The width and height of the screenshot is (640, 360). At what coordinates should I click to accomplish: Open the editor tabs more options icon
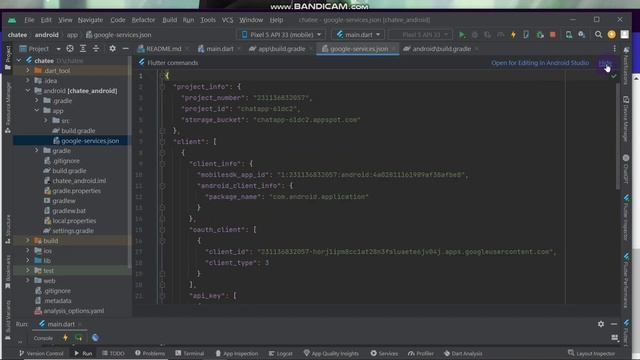tap(614, 49)
